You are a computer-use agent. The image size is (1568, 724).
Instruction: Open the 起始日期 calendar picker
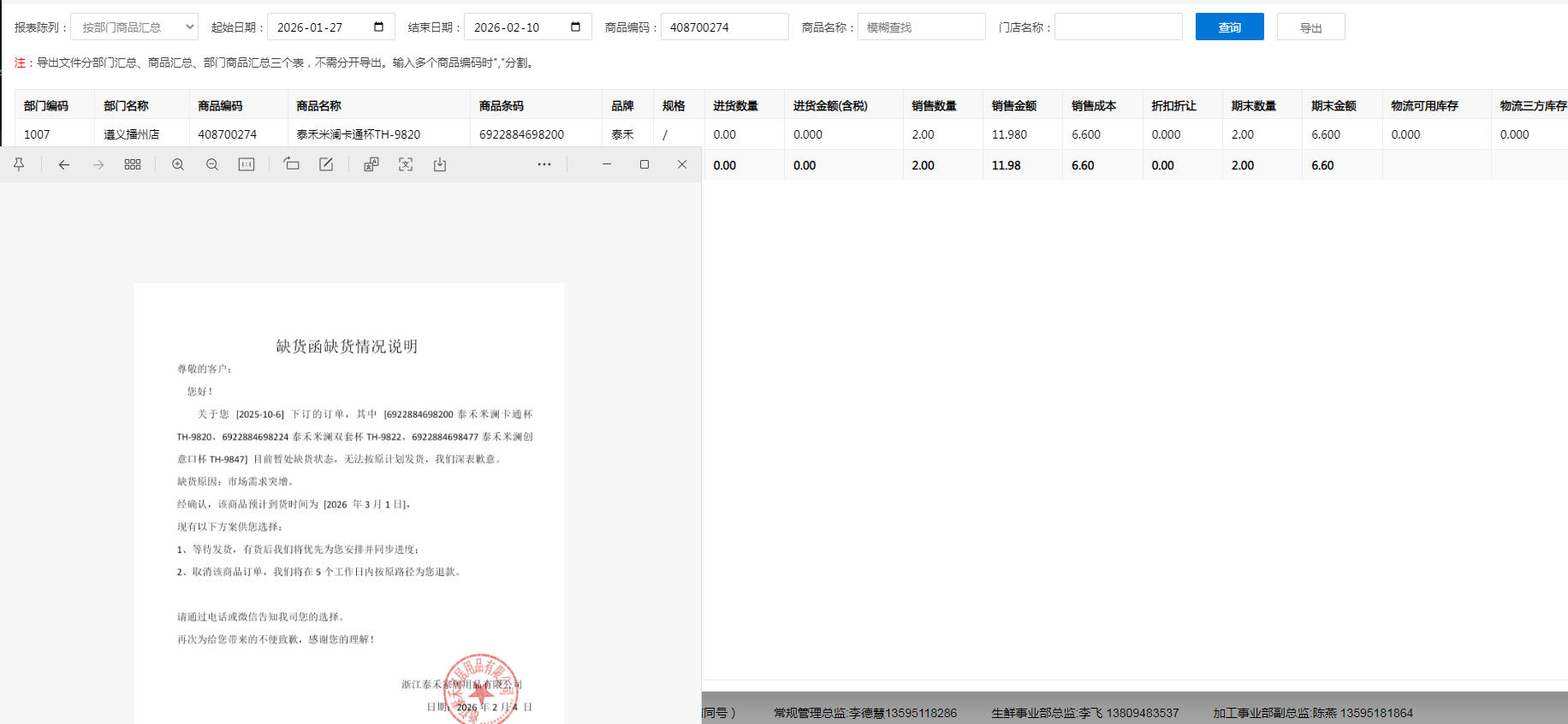point(378,27)
